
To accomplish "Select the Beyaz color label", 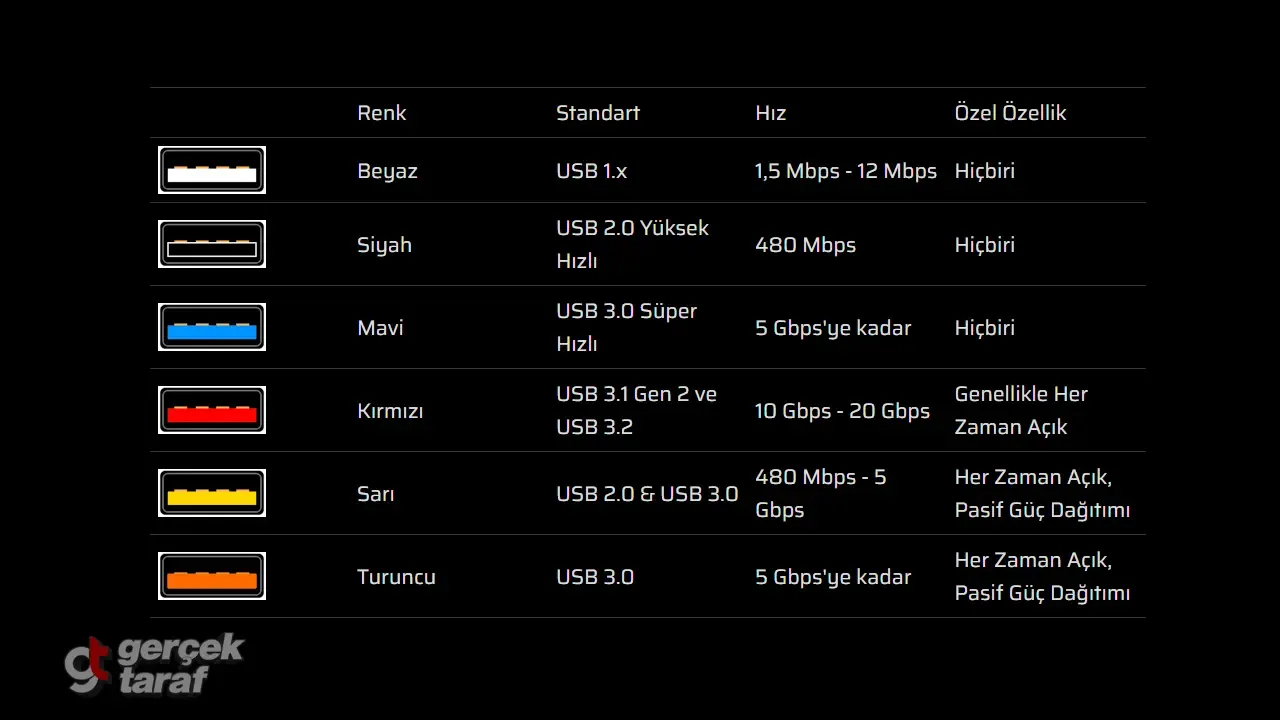I will coord(387,171).
